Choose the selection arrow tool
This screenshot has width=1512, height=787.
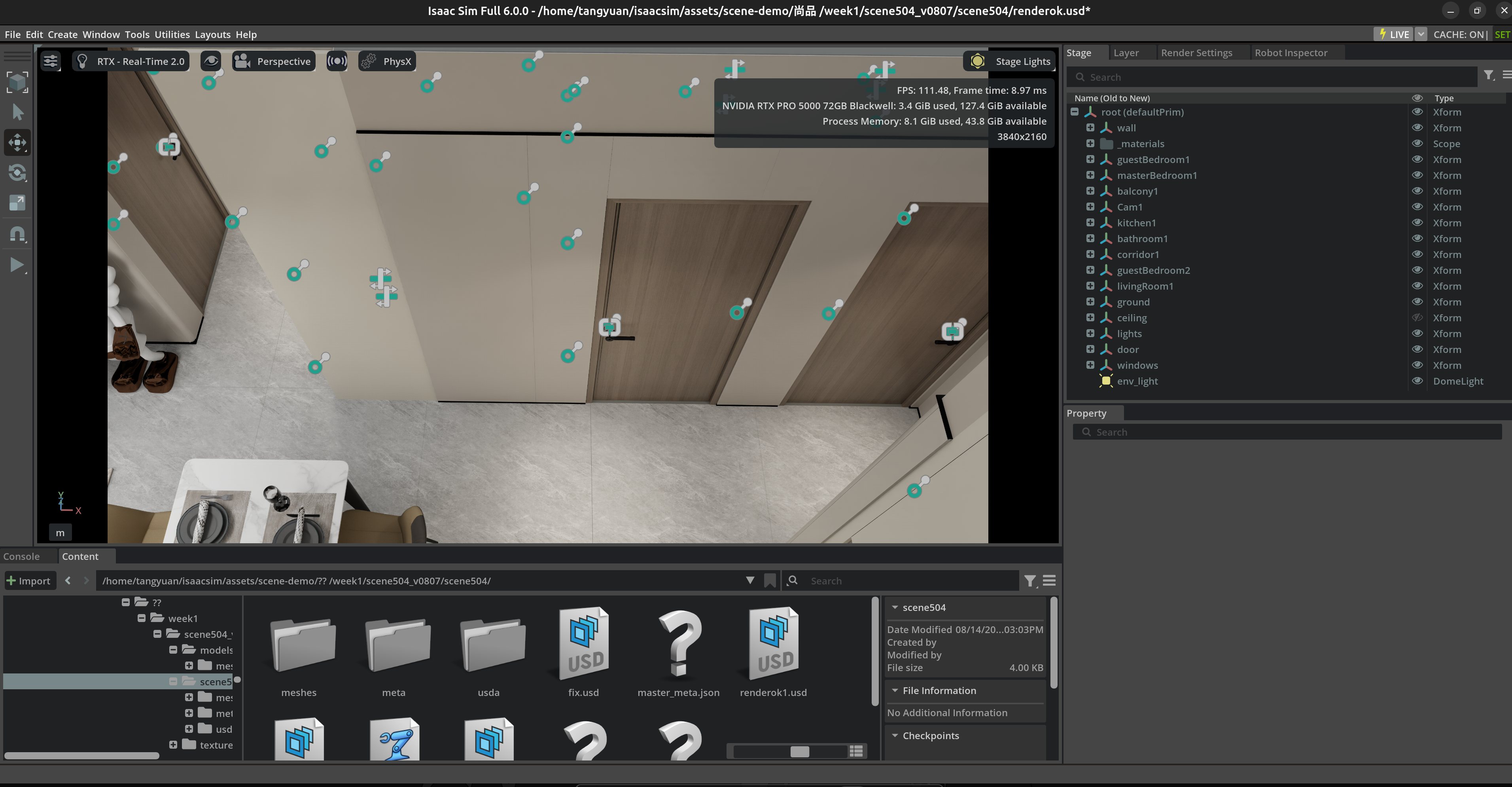point(17,112)
